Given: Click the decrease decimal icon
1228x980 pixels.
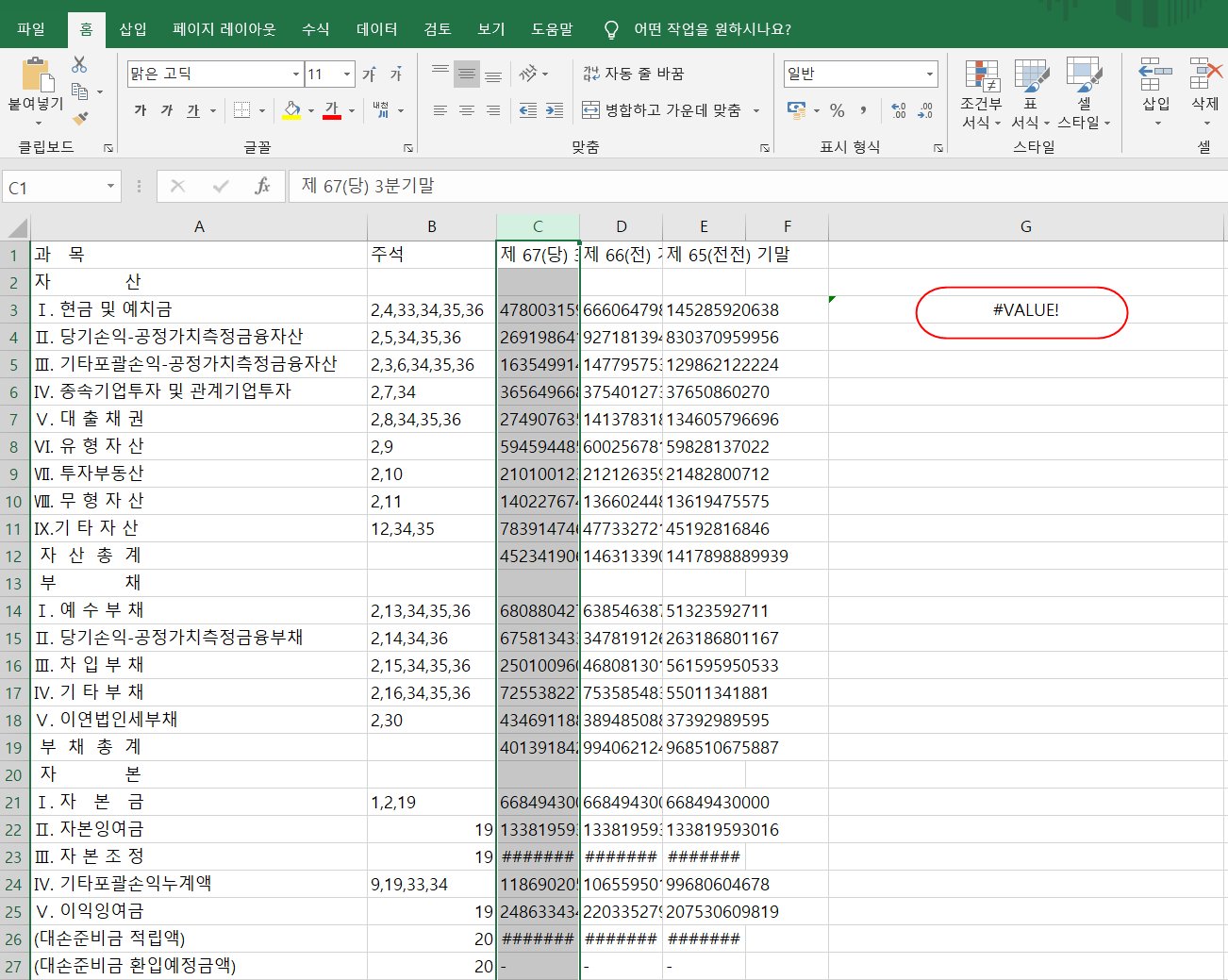Looking at the screenshot, I should point(926,110).
